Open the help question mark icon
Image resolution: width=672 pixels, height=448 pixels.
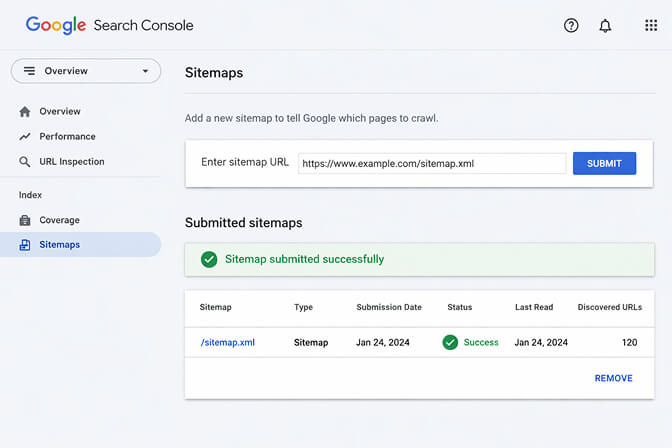click(x=571, y=26)
